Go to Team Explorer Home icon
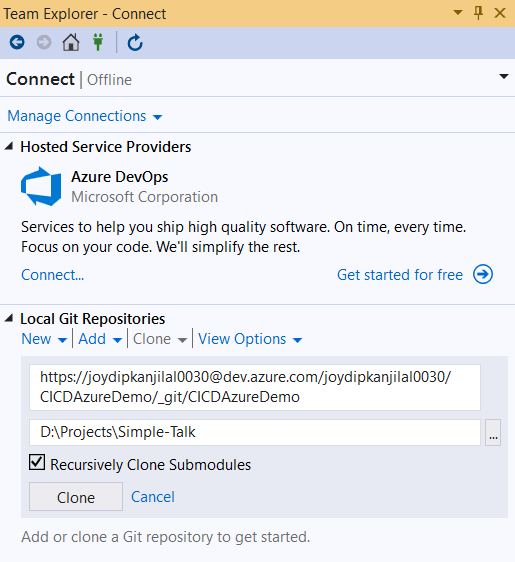Image resolution: width=515 pixels, height=562 pixels. tap(71, 43)
